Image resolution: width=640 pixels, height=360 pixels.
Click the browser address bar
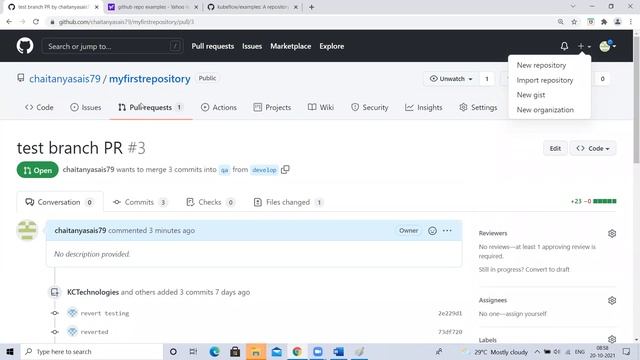pos(302,22)
